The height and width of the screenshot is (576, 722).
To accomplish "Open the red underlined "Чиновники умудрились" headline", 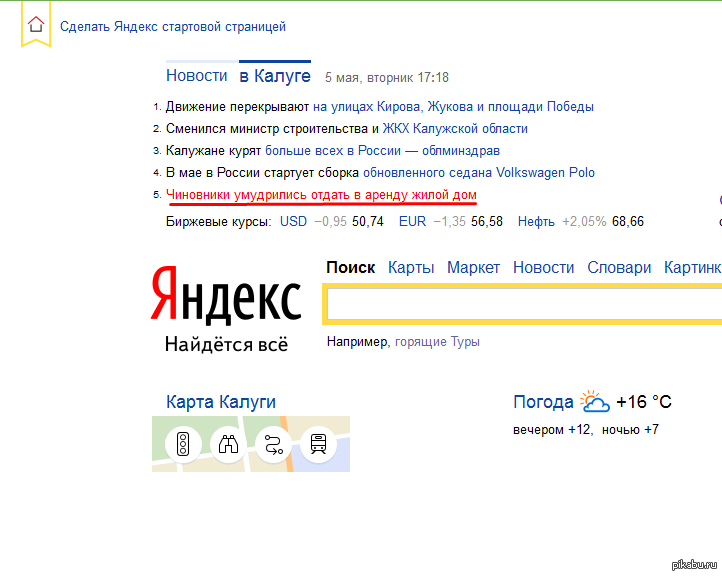I will [321, 195].
